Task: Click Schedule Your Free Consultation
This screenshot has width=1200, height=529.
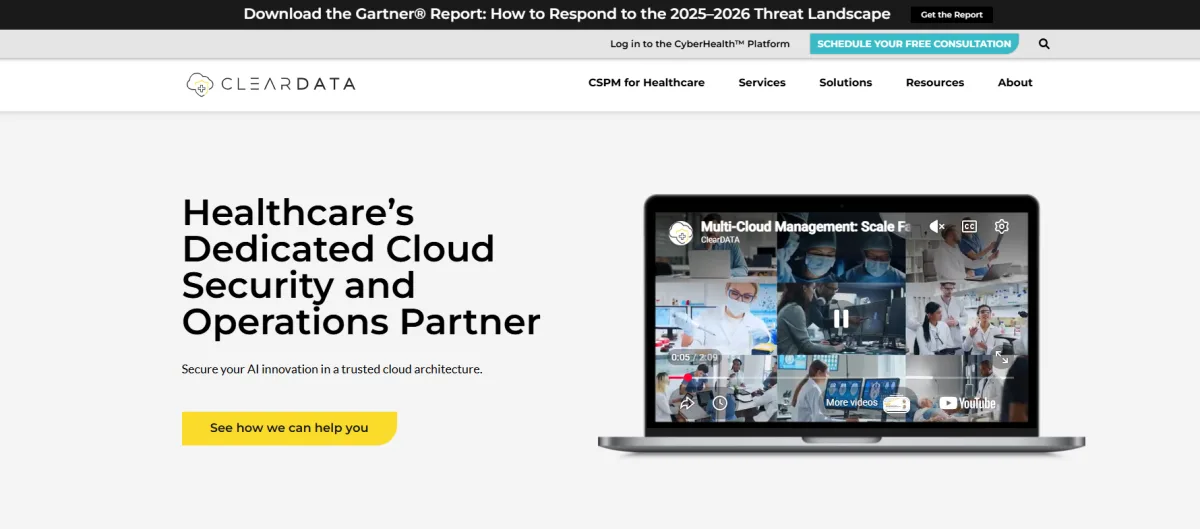Action: 914,44
